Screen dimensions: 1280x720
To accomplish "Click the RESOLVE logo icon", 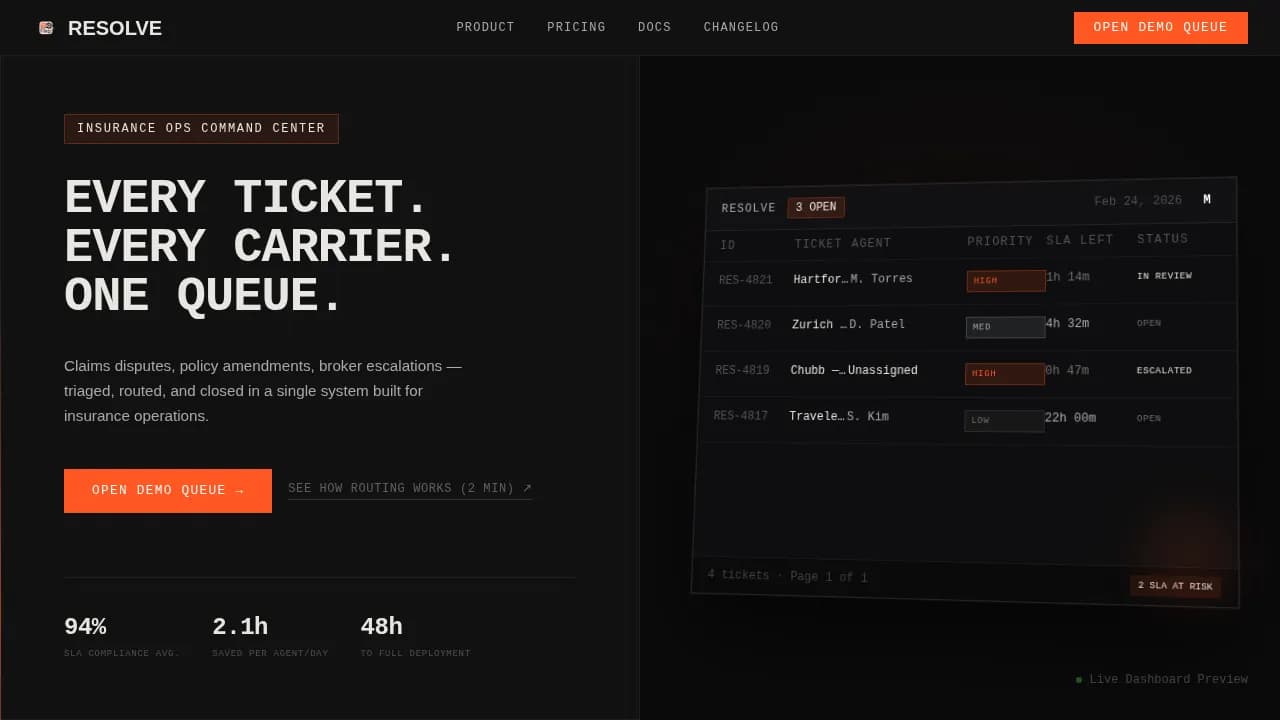I will click(x=46, y=28).
